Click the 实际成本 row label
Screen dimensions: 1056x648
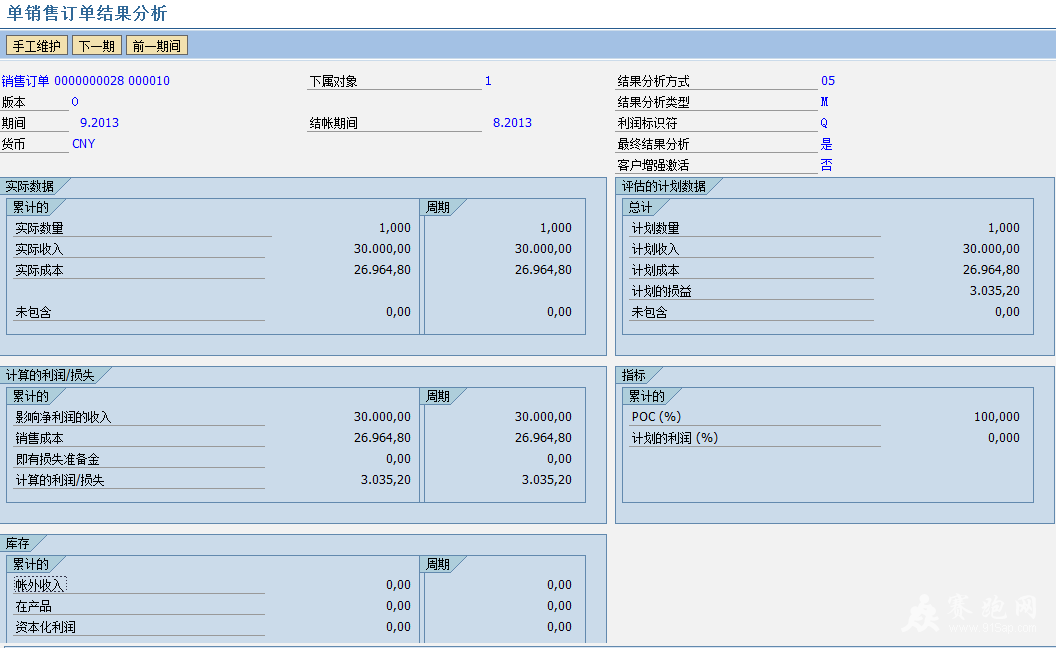39,270
